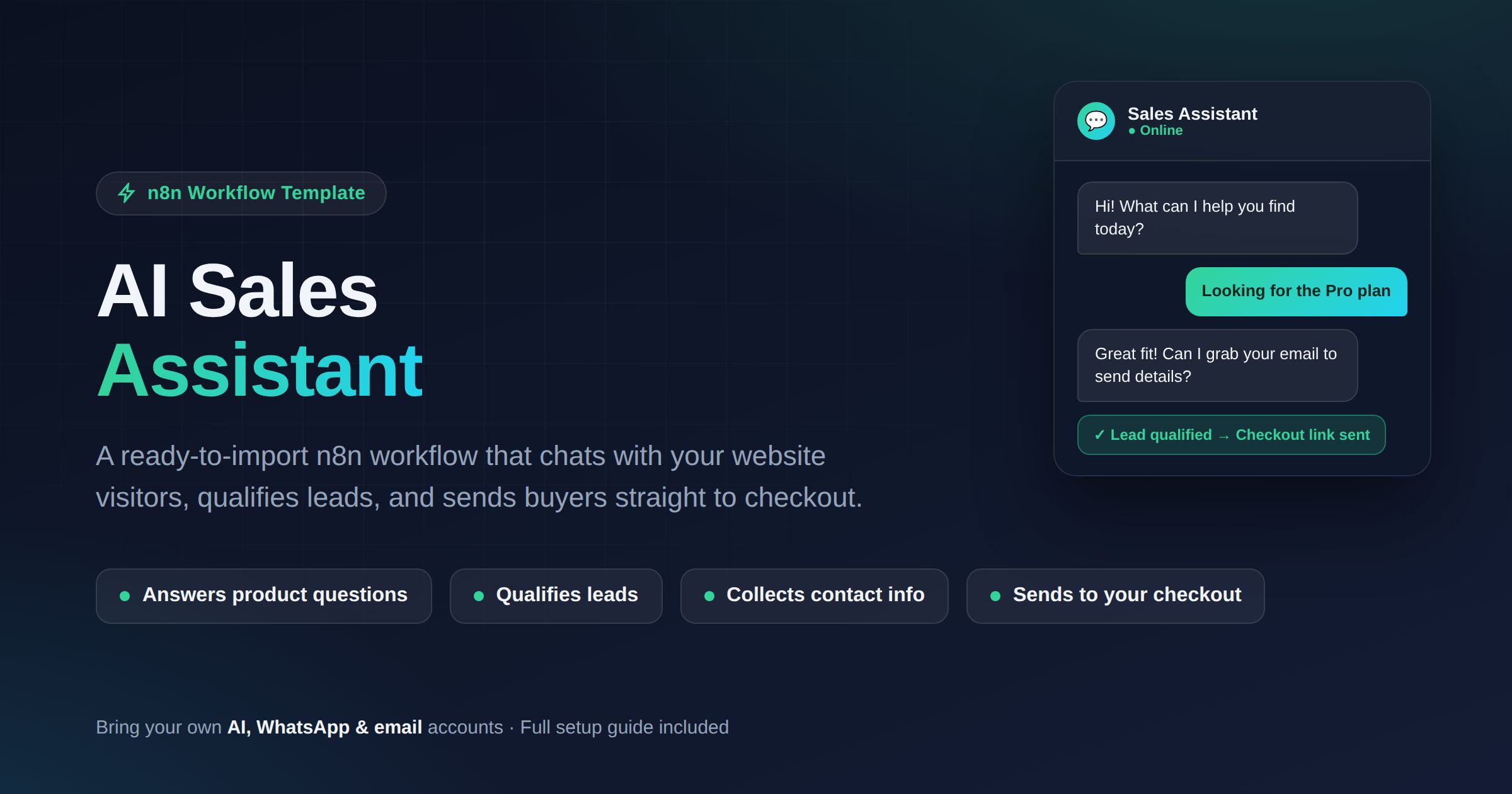The width and height of the screenshot is (1512, 794).
Task: Click the Sends to your checkout pill
Action: point(1115,596)
